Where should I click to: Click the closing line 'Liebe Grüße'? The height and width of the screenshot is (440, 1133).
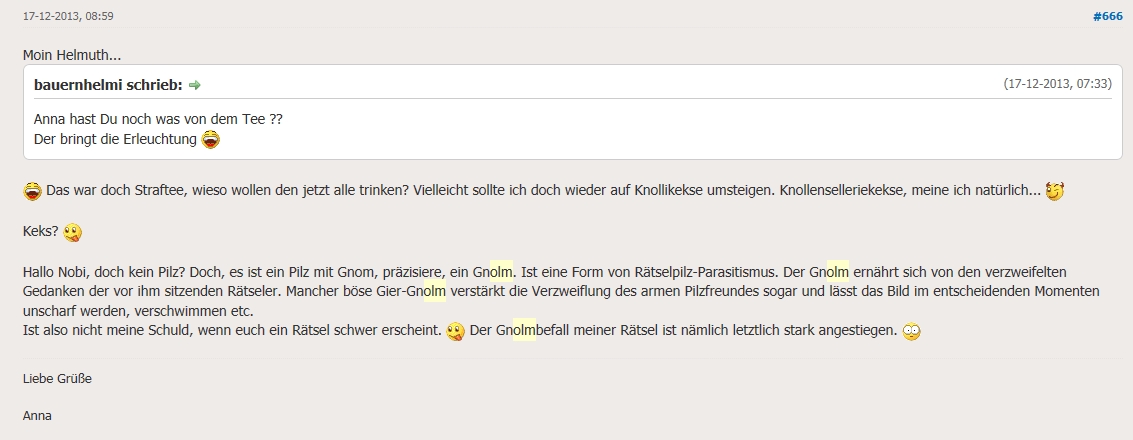57,378
